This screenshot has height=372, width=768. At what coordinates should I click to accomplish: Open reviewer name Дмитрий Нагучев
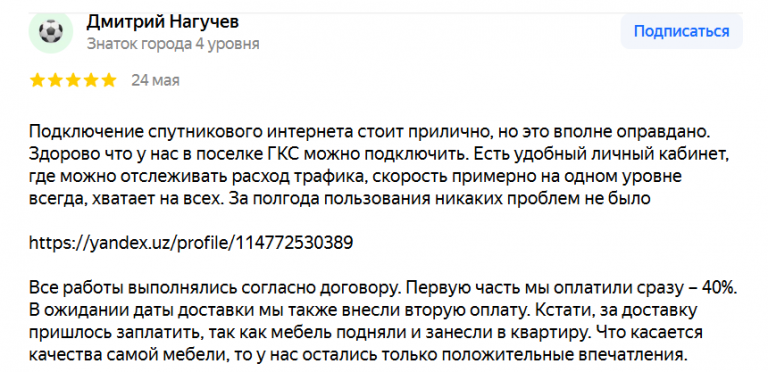163,22
